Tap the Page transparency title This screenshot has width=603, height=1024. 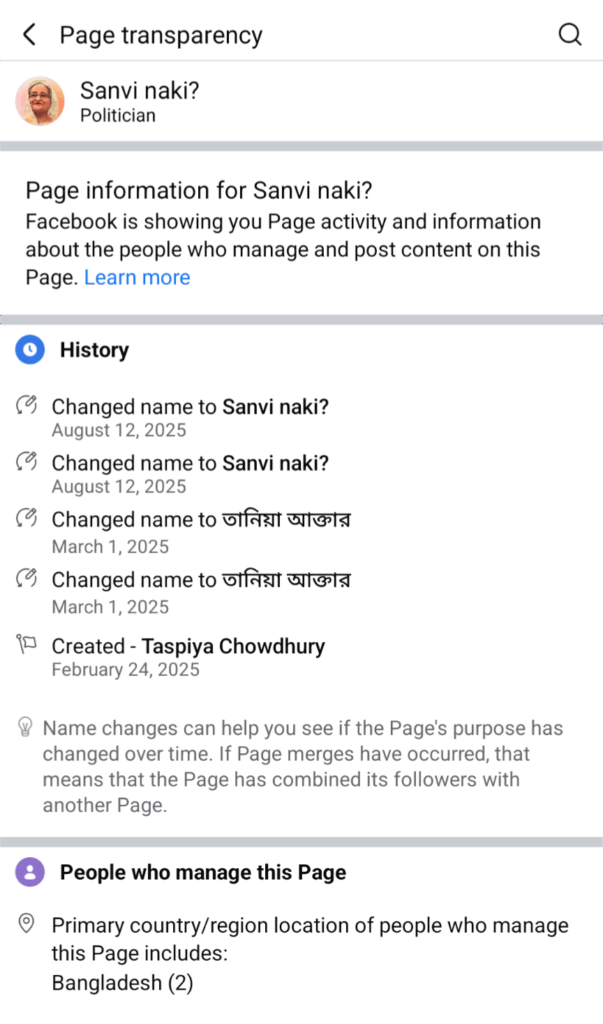click(x=161, y=36)
